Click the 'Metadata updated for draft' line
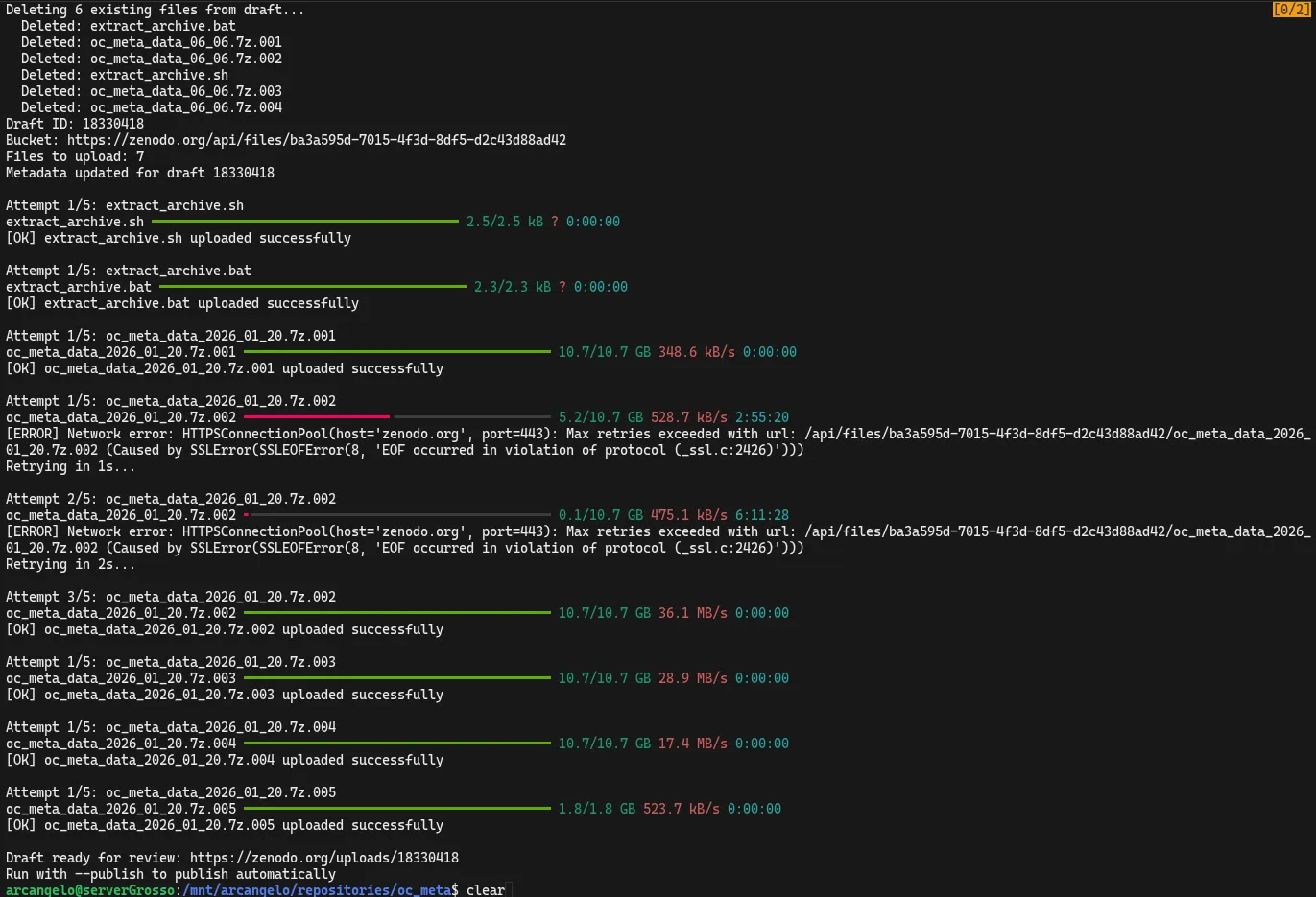Image resolution: width=1316 pixels, height=897 pixels. pos(140,173)
